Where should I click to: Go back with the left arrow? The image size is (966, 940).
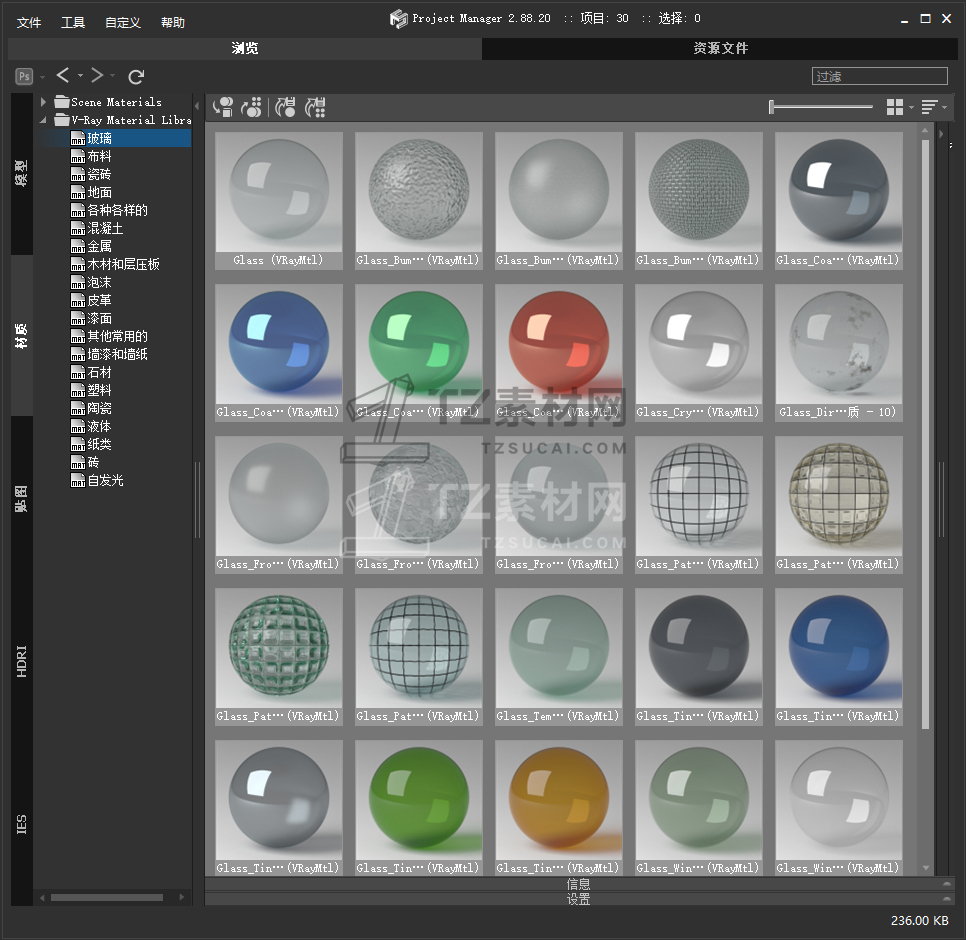[x=63, y=76]
